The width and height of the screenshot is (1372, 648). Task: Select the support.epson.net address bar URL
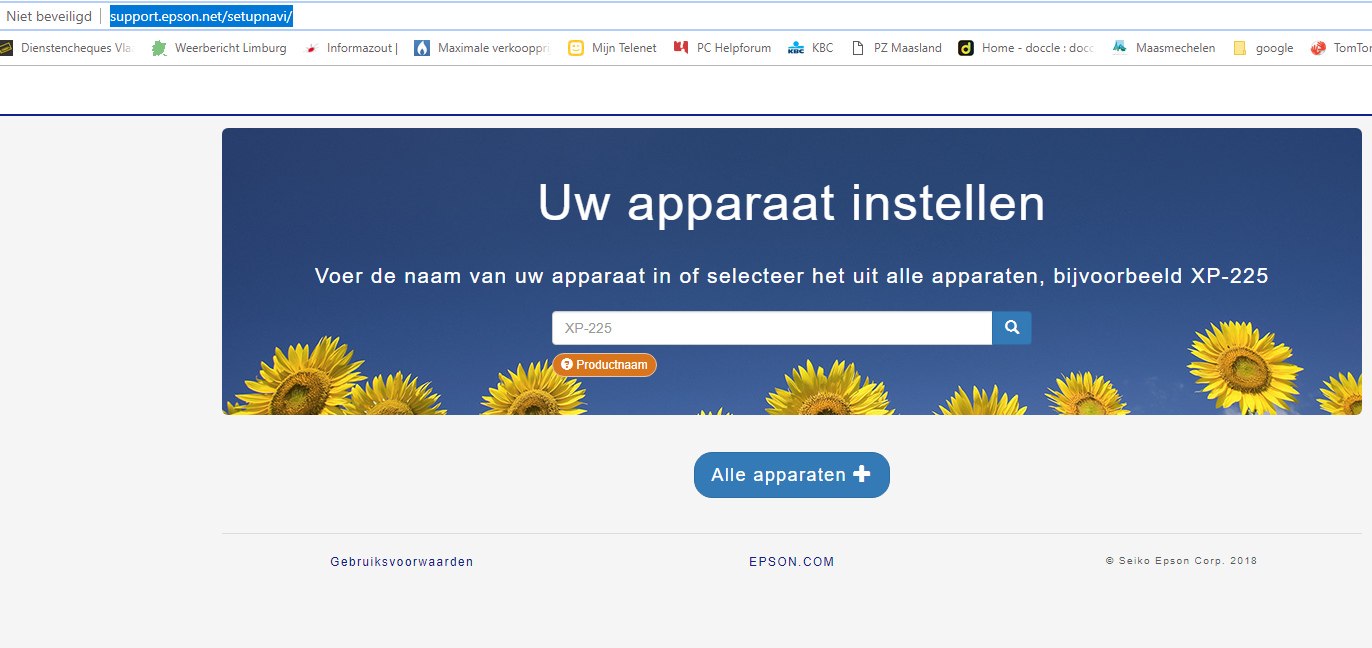[x=201, y=17]
